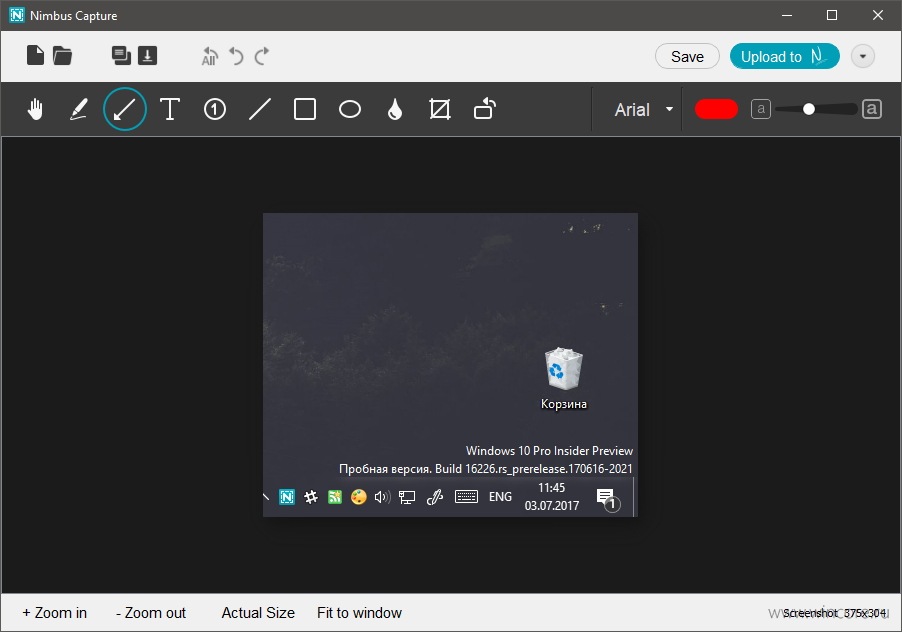Image resolution: width=902 pixels, height=632 pixels.
Task: Maximize the Nimbus Capture window
Action: [832, 15]
